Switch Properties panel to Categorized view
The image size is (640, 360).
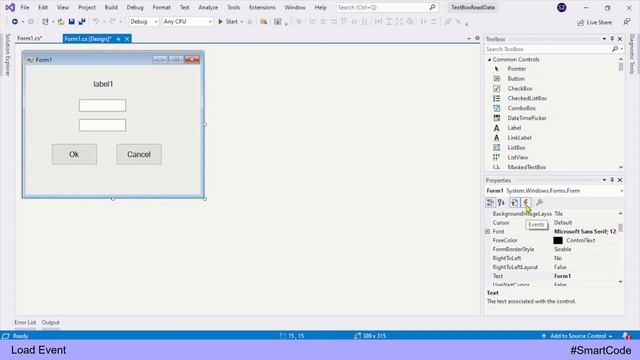click(x=490, y=202)
